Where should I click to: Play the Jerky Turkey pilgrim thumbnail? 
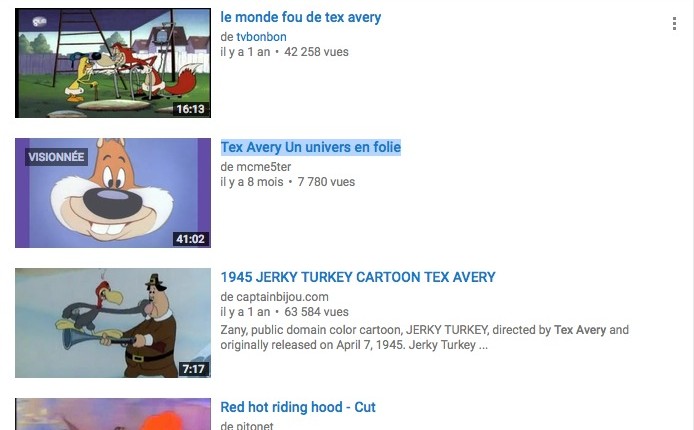pyautogui.click(x=113, y=323)
